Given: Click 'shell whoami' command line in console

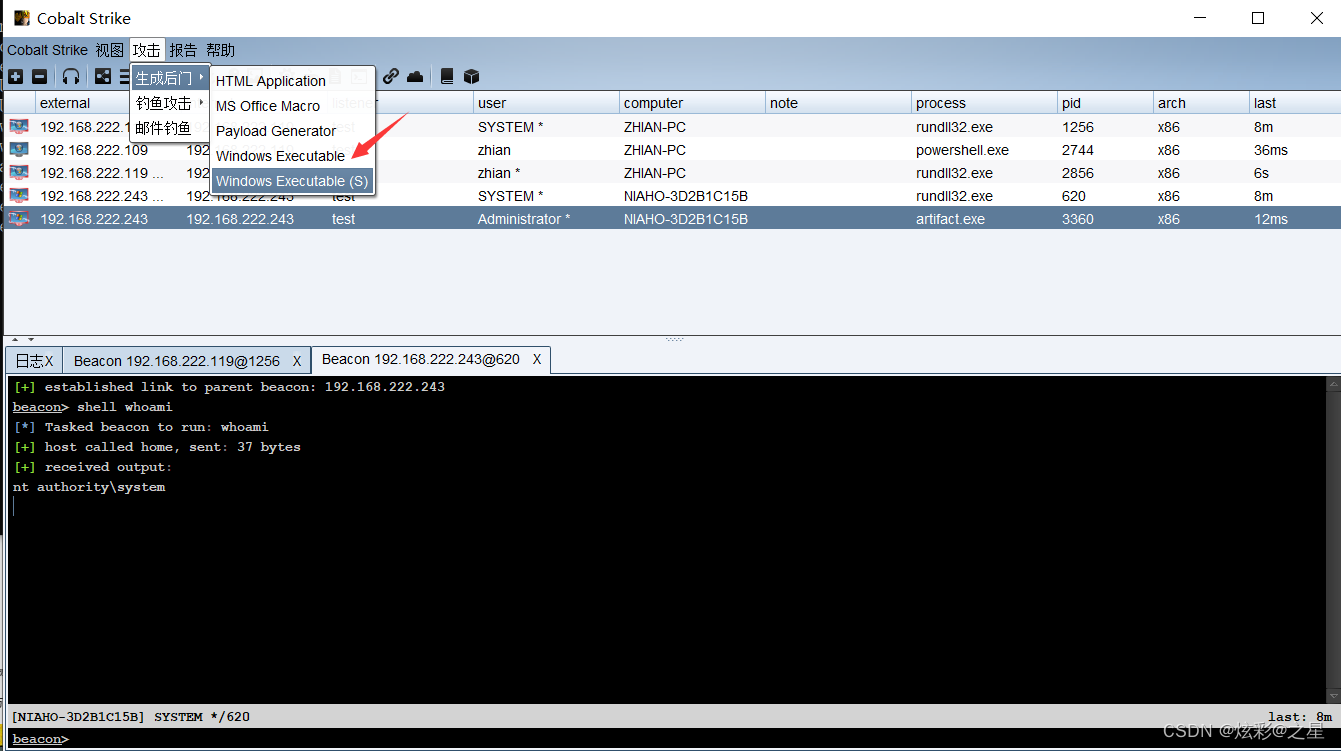Looking at the screenshot, I should (124, 407).
